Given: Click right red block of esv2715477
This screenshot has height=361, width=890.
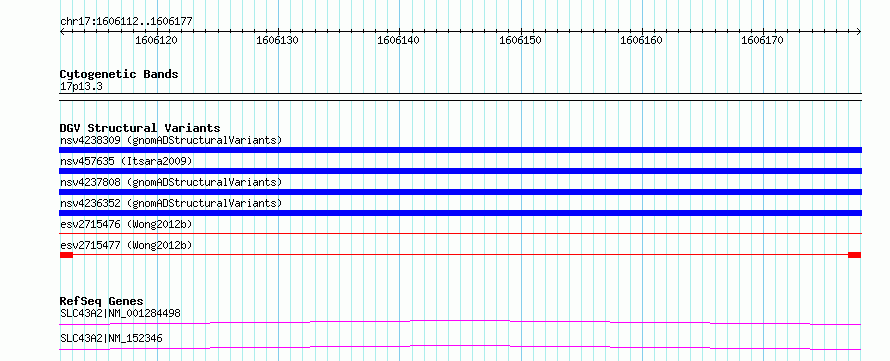Looking at the screenshot, I should tap(855, 255).
